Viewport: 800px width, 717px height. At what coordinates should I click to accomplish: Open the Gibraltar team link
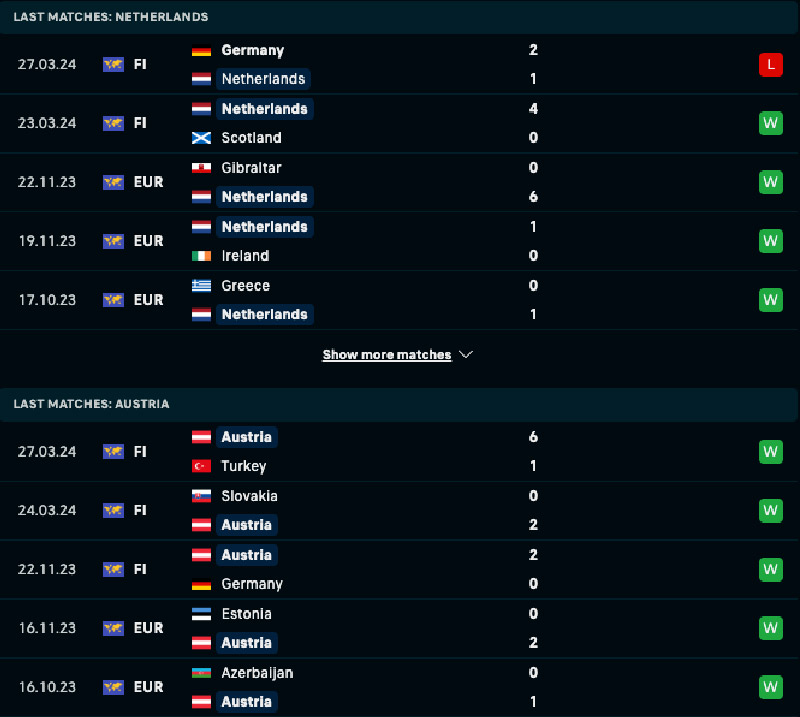click(251, 168)
